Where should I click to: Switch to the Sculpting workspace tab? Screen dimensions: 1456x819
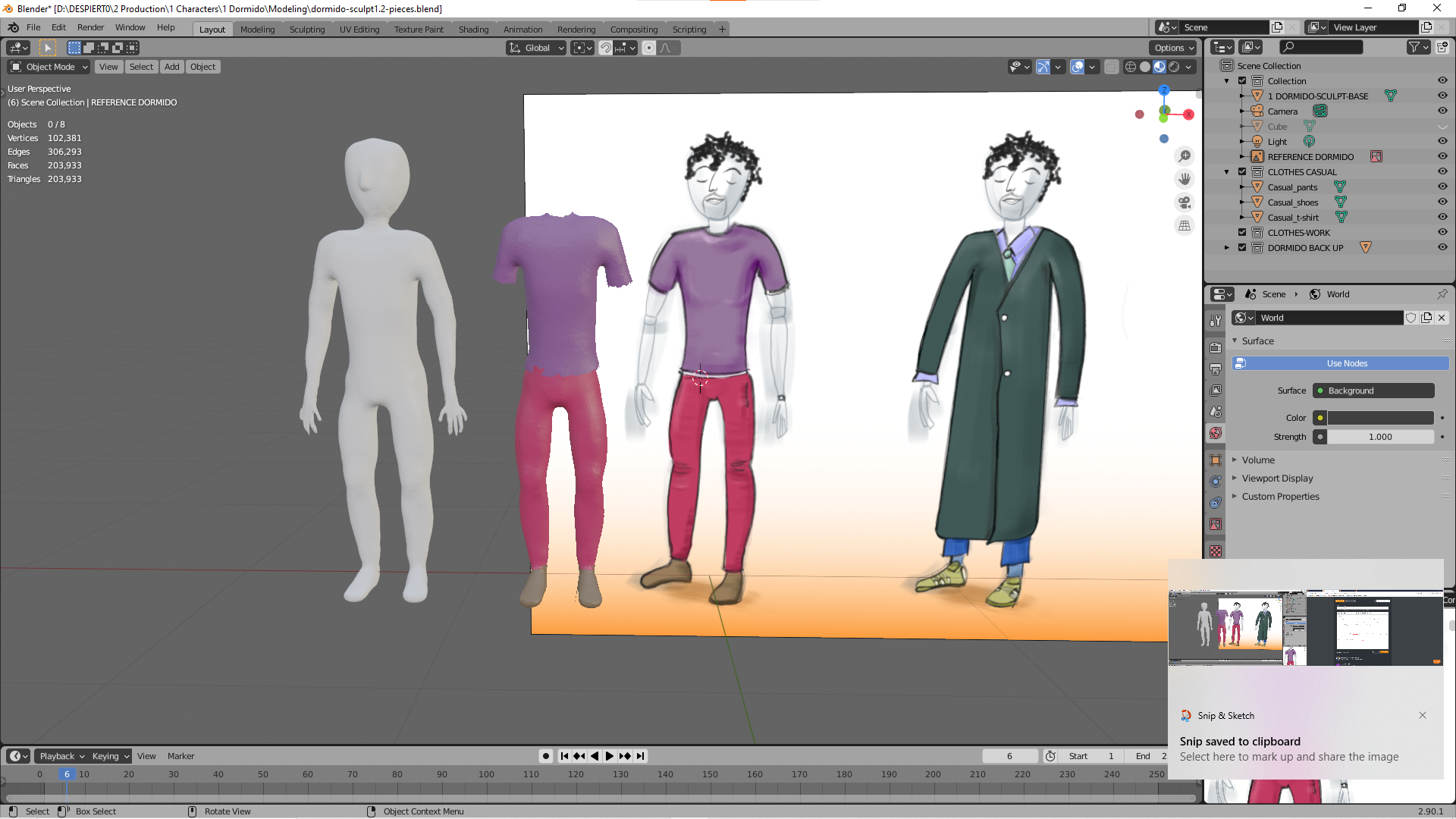tap(307, 30)
